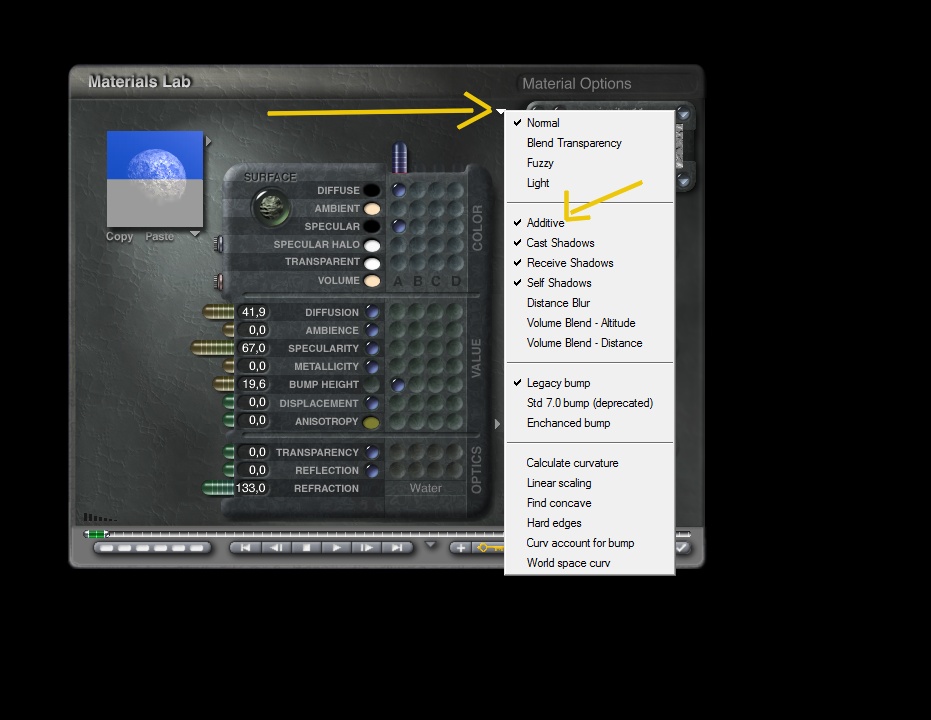Image resolution: width=931 pixels, height=720 pixels.
Task: Open the Specular Halo color swatch
Action: click(372, 245)
